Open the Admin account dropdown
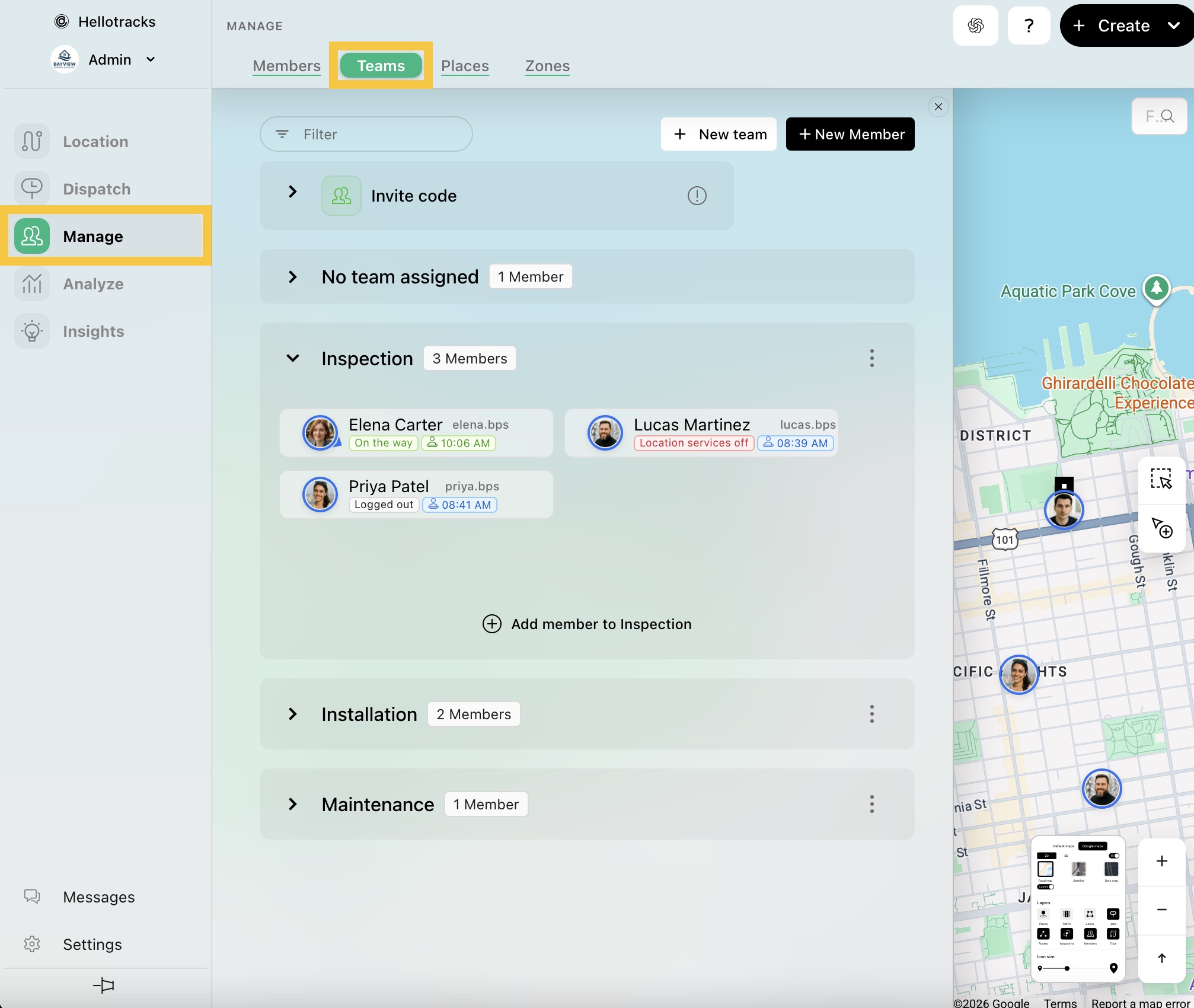 pyautogui.click(x=151, y=59)
